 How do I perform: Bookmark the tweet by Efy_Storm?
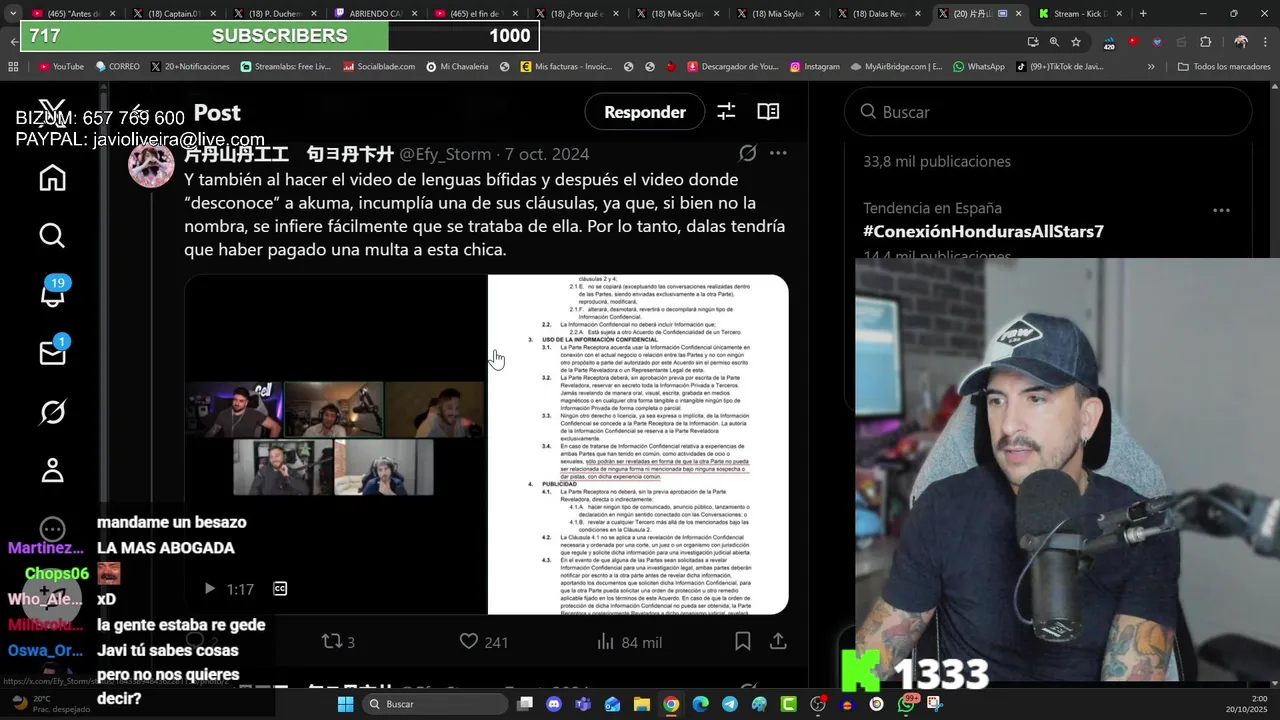click(x=743, y=641)
